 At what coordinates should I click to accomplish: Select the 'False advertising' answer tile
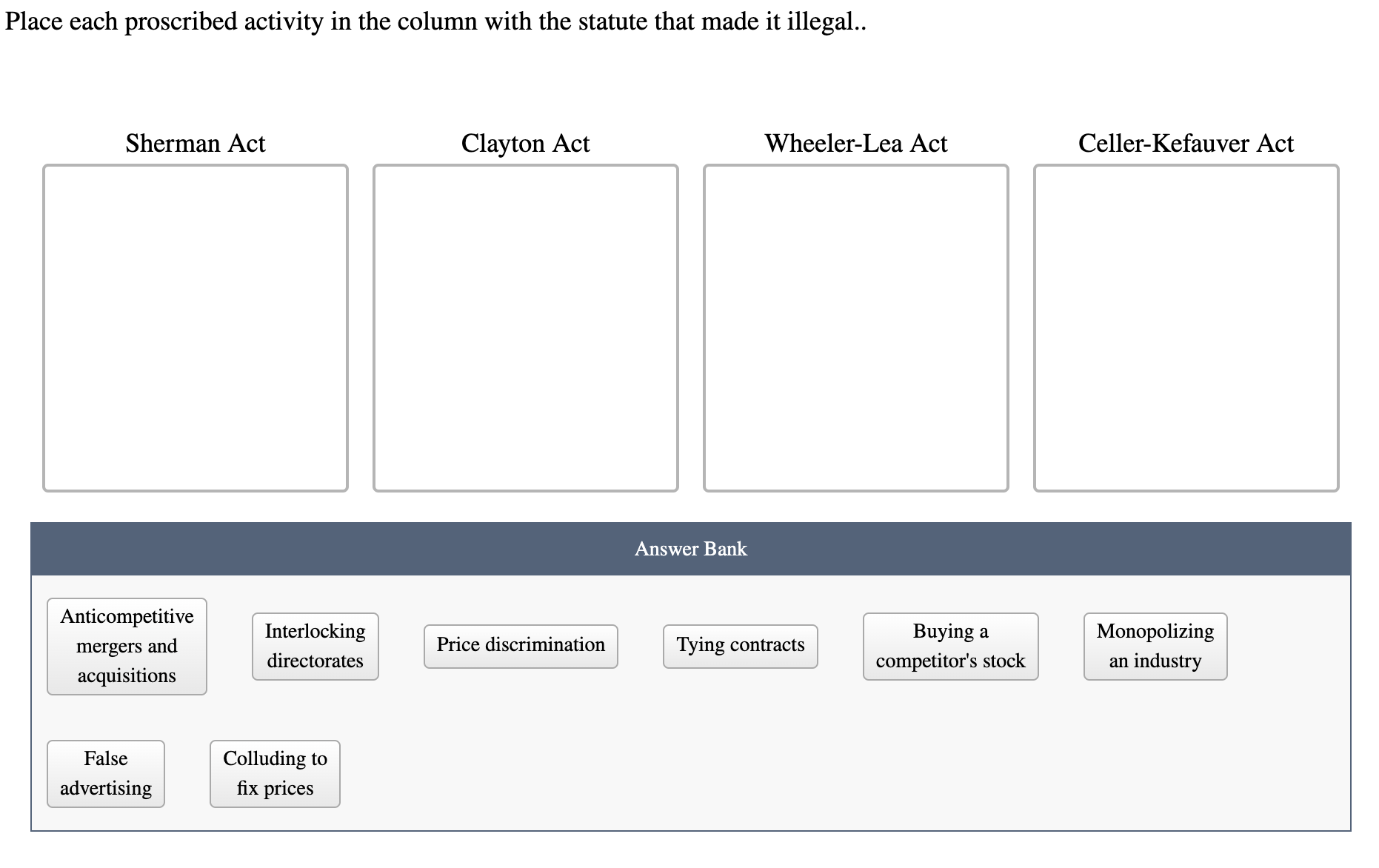[x=105, y=773]
